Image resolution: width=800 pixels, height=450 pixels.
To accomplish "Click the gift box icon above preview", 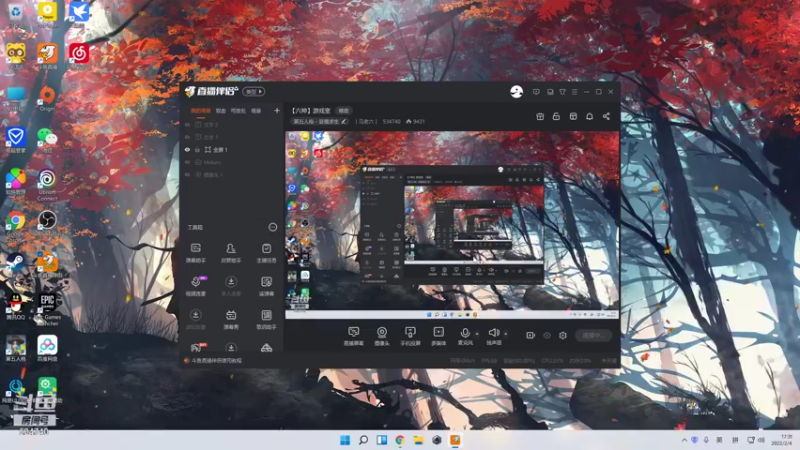I will point(540,116).
